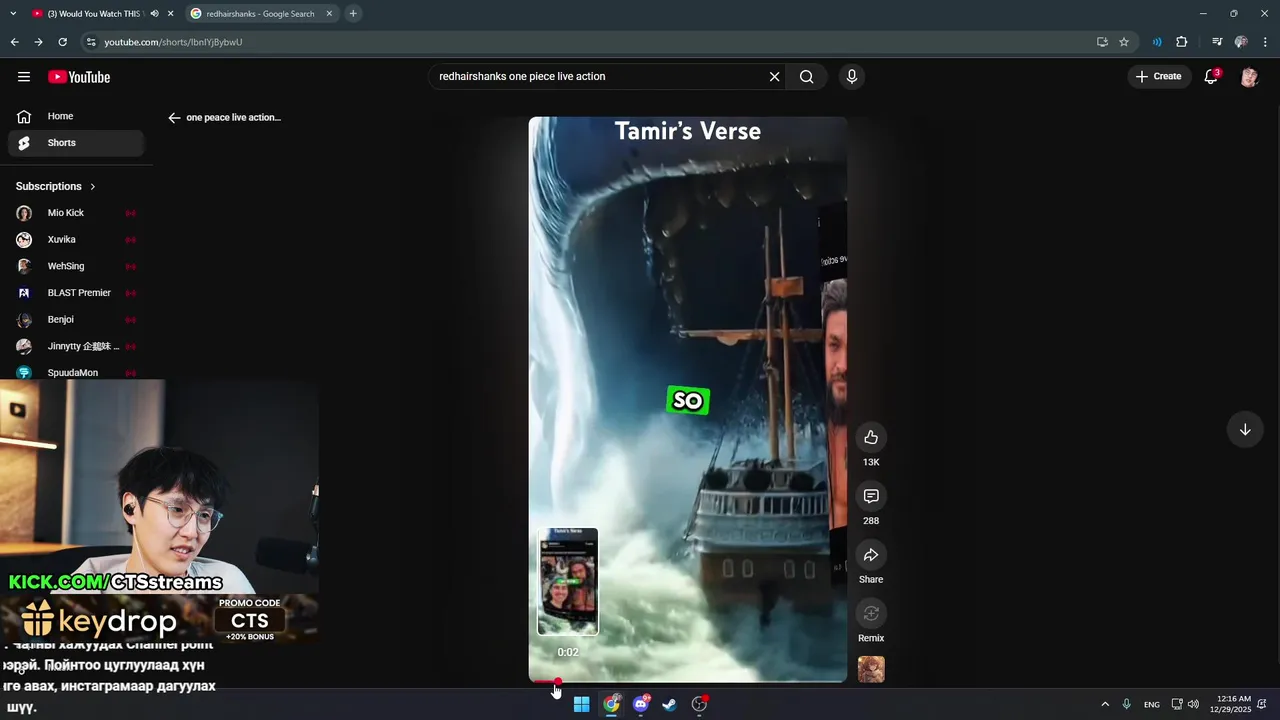Open YouTube notifications bell
The width and height of the screenshot is (1280, 720).
[1211, 76]
